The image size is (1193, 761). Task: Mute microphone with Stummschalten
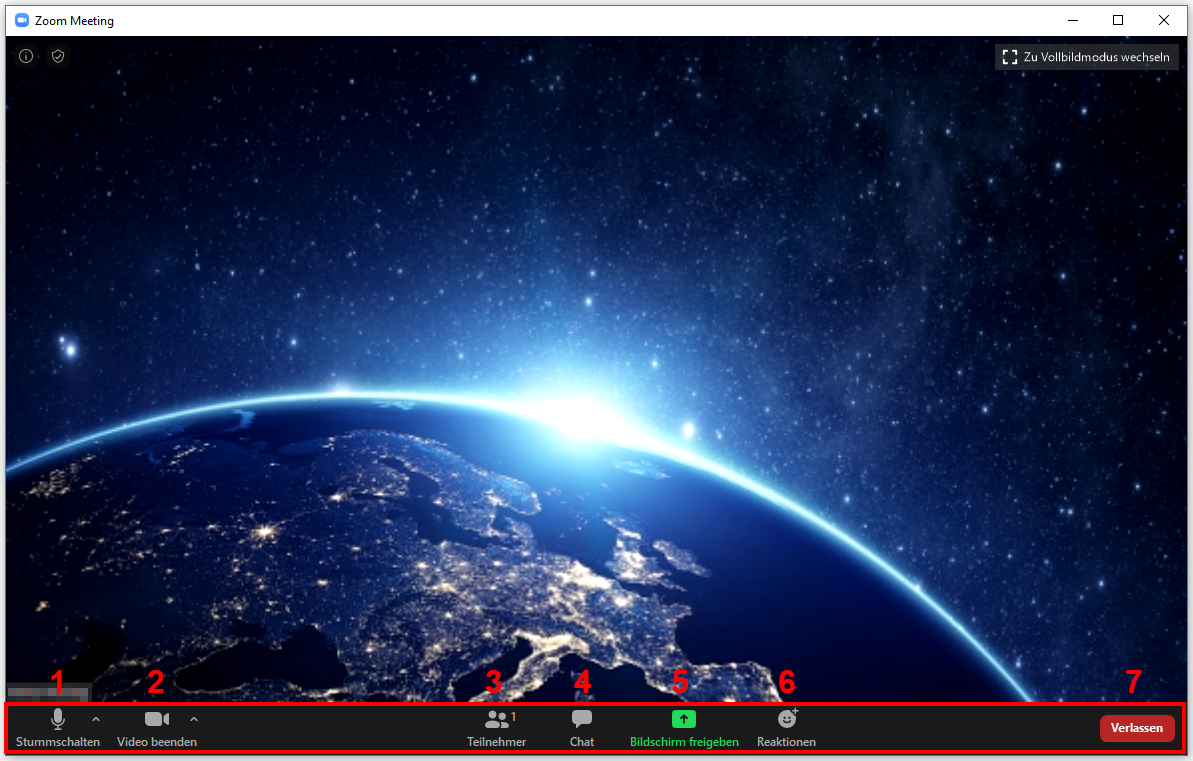pyautogui.click(x=58, y=726)
